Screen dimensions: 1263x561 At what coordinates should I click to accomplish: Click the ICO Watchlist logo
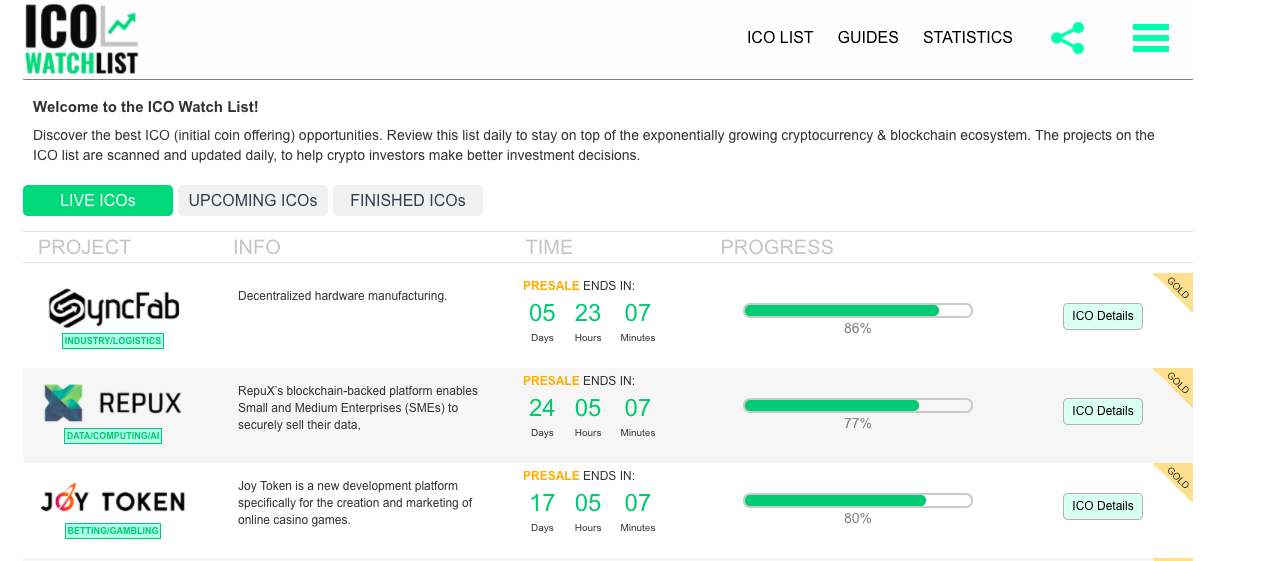point(81,38)
